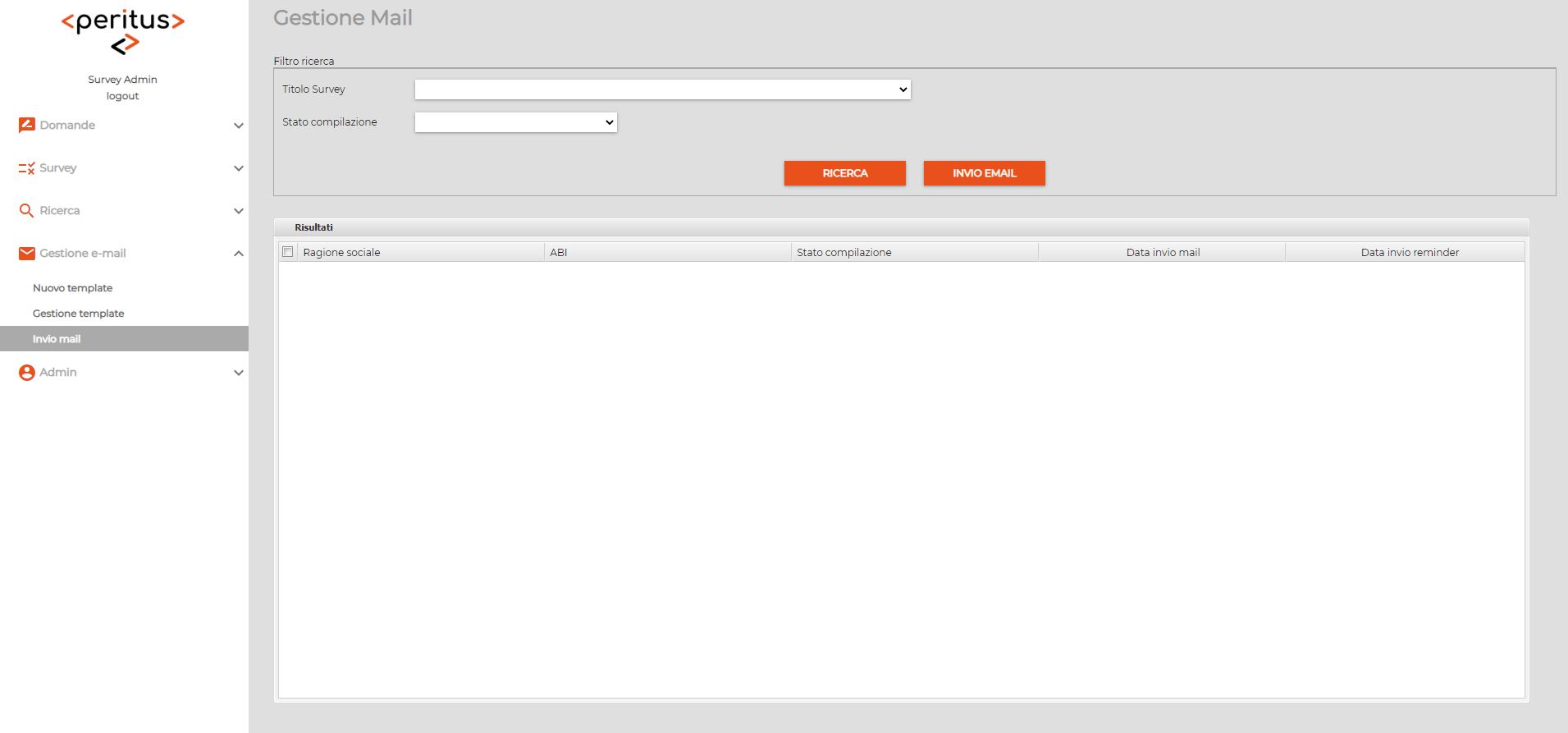
Task: Select Nuovo template submenu entry
Action: click(x=73, y=288)
